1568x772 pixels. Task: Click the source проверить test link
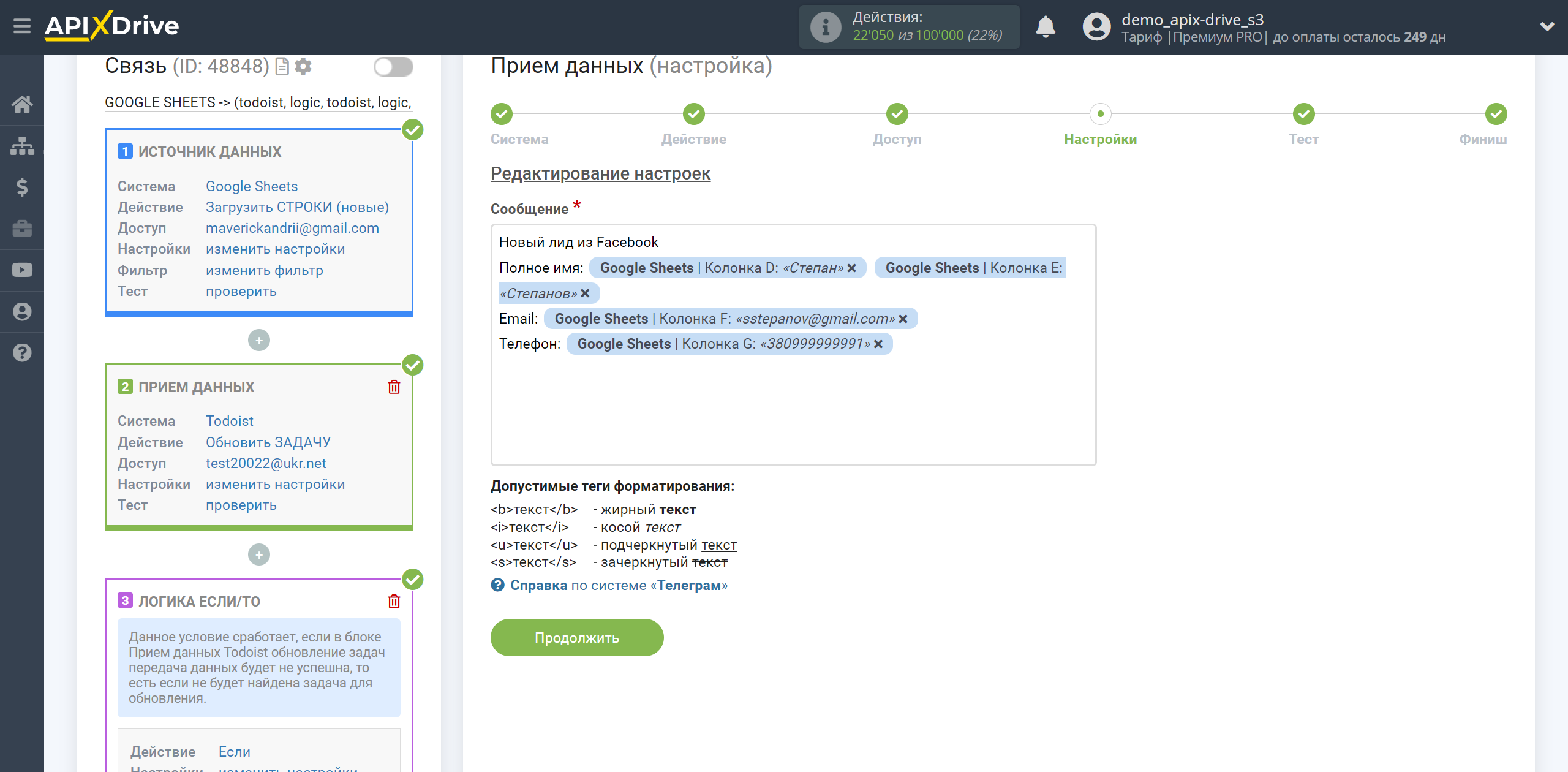[241, 291]
